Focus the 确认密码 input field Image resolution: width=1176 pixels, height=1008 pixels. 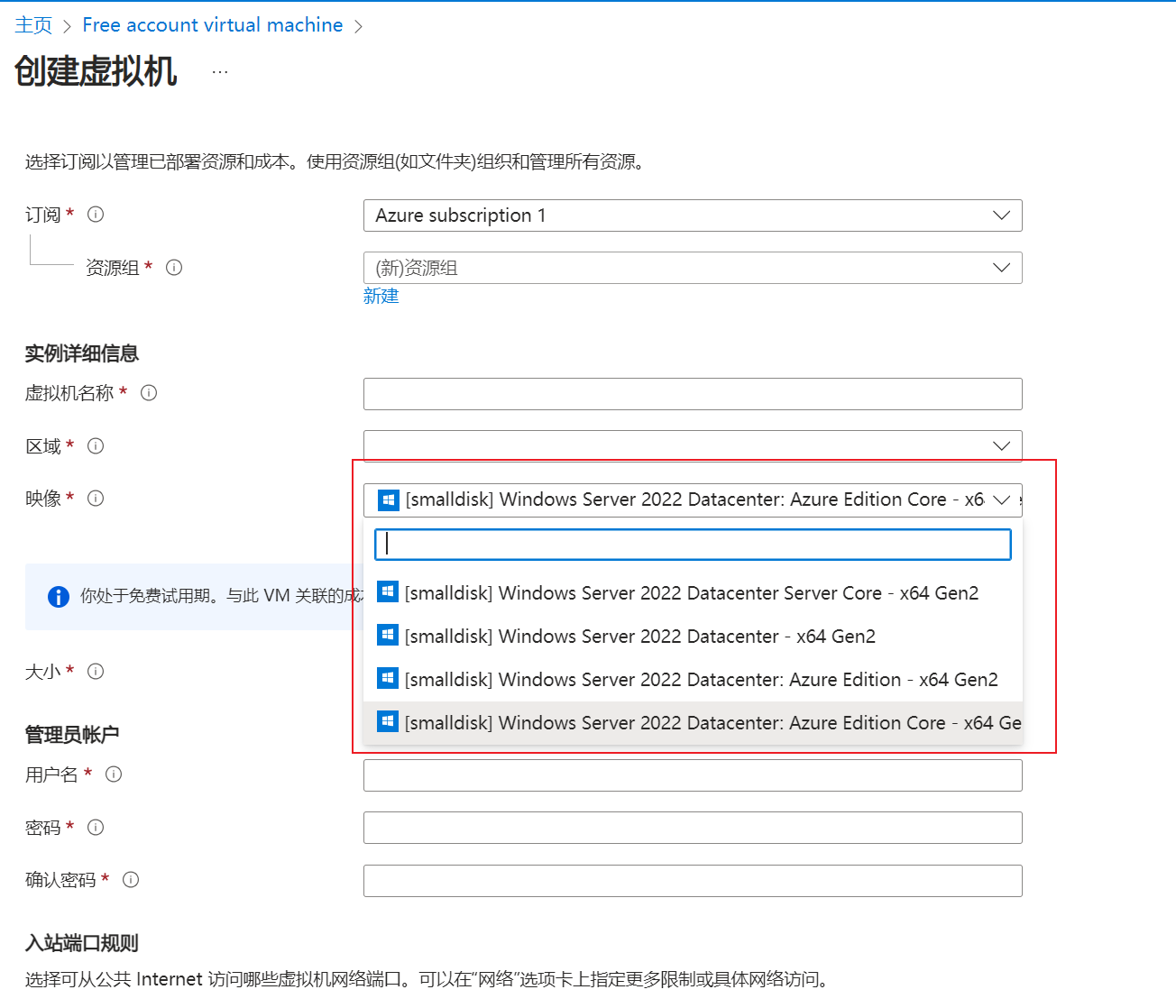point(693,881)
